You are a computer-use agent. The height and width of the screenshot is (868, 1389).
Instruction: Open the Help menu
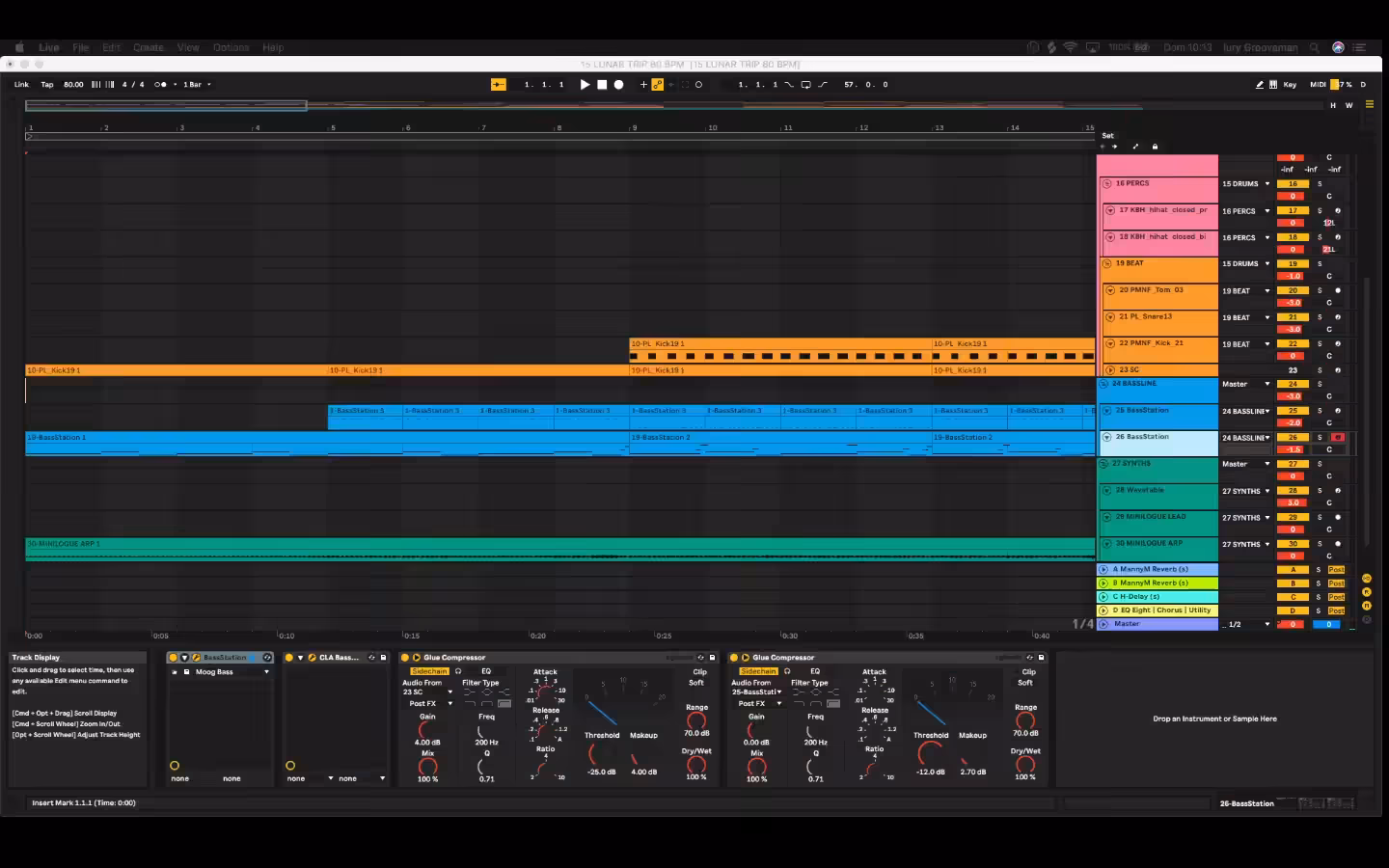coord(273,47)
